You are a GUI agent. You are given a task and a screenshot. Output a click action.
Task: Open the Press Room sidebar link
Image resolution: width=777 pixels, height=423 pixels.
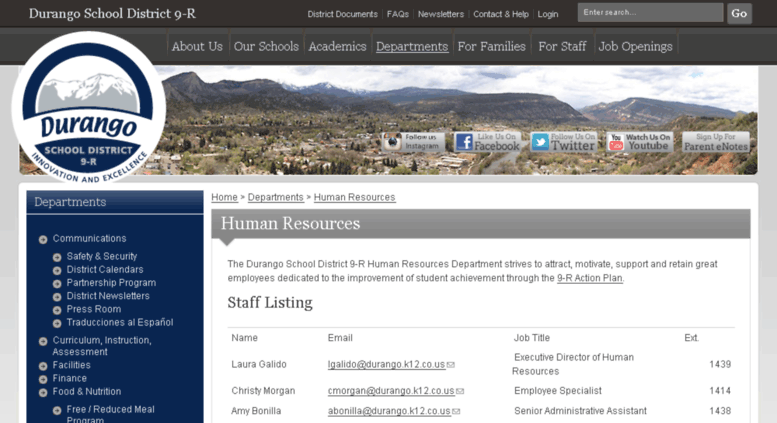pyautogui.click(x=94, y=309)
